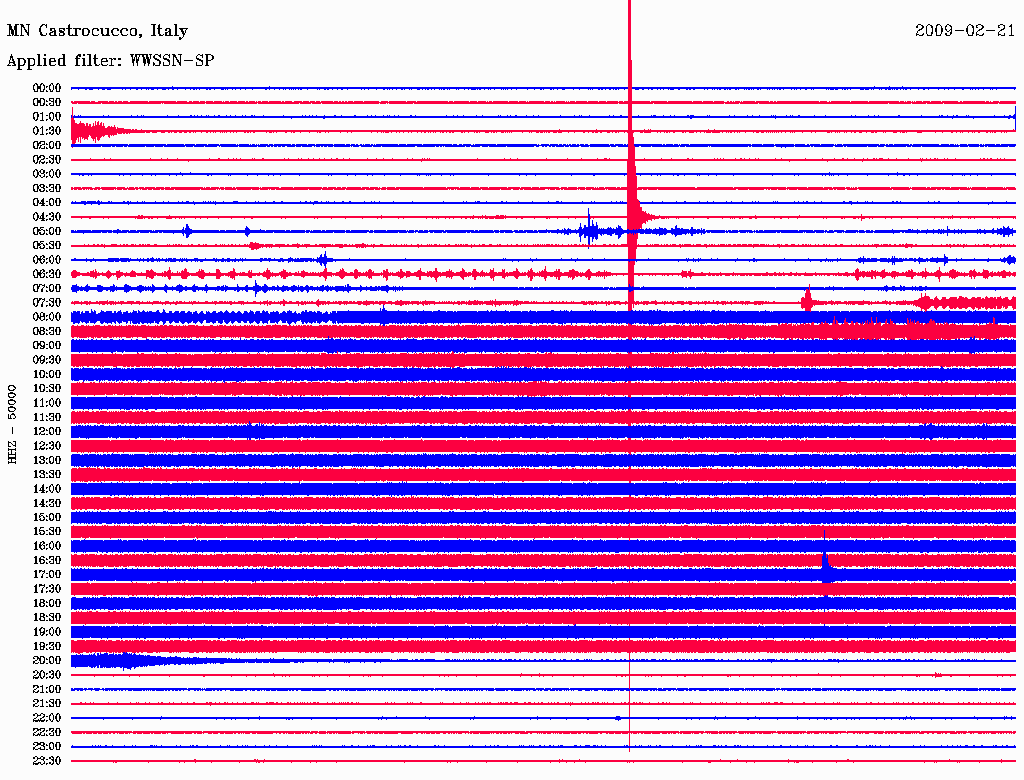1024x780 pixels.
Task: Select the 08:30 time label
Action: coord(47,331)
